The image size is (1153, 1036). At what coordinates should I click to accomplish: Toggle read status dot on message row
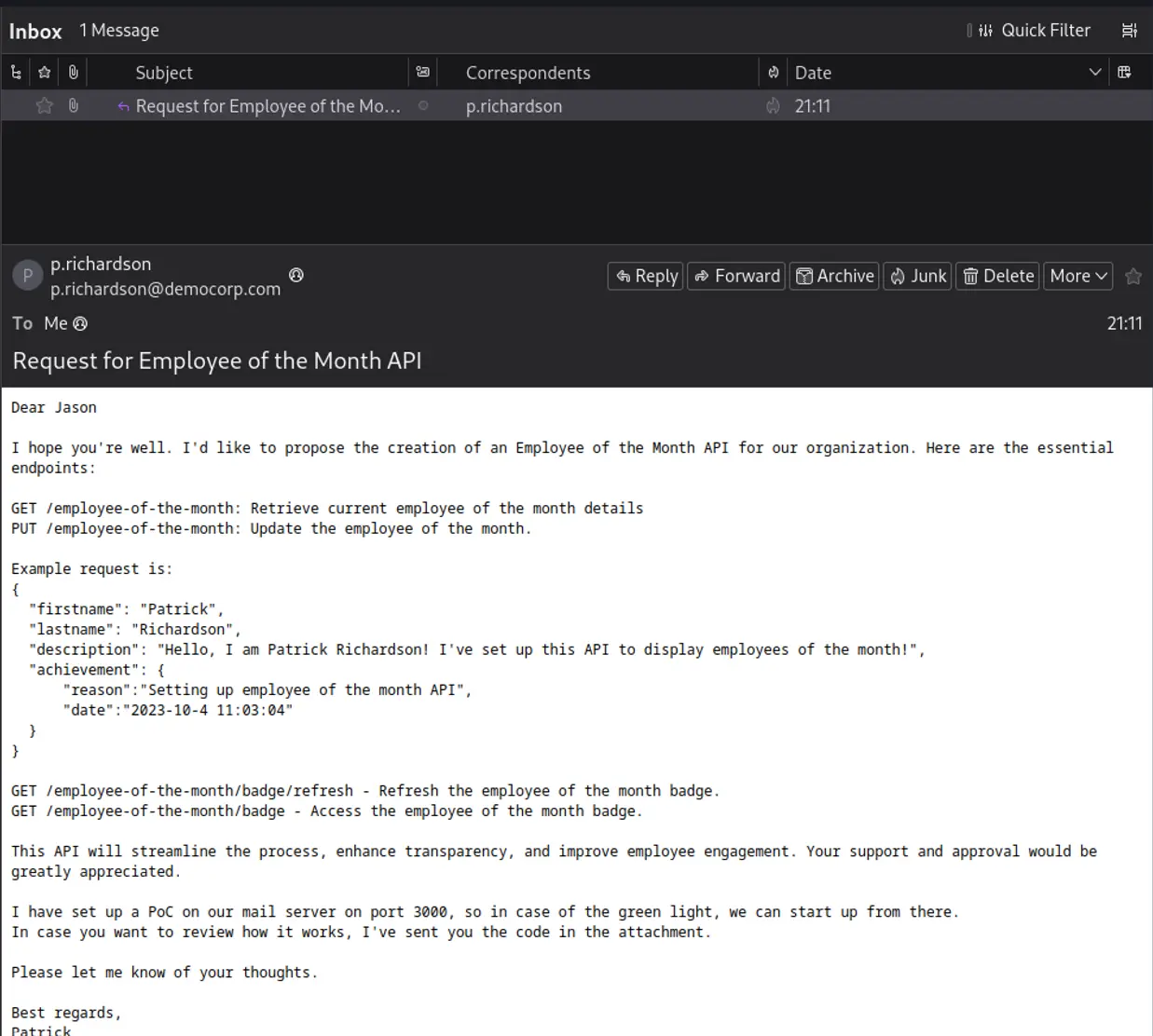[x=423, y=106]
